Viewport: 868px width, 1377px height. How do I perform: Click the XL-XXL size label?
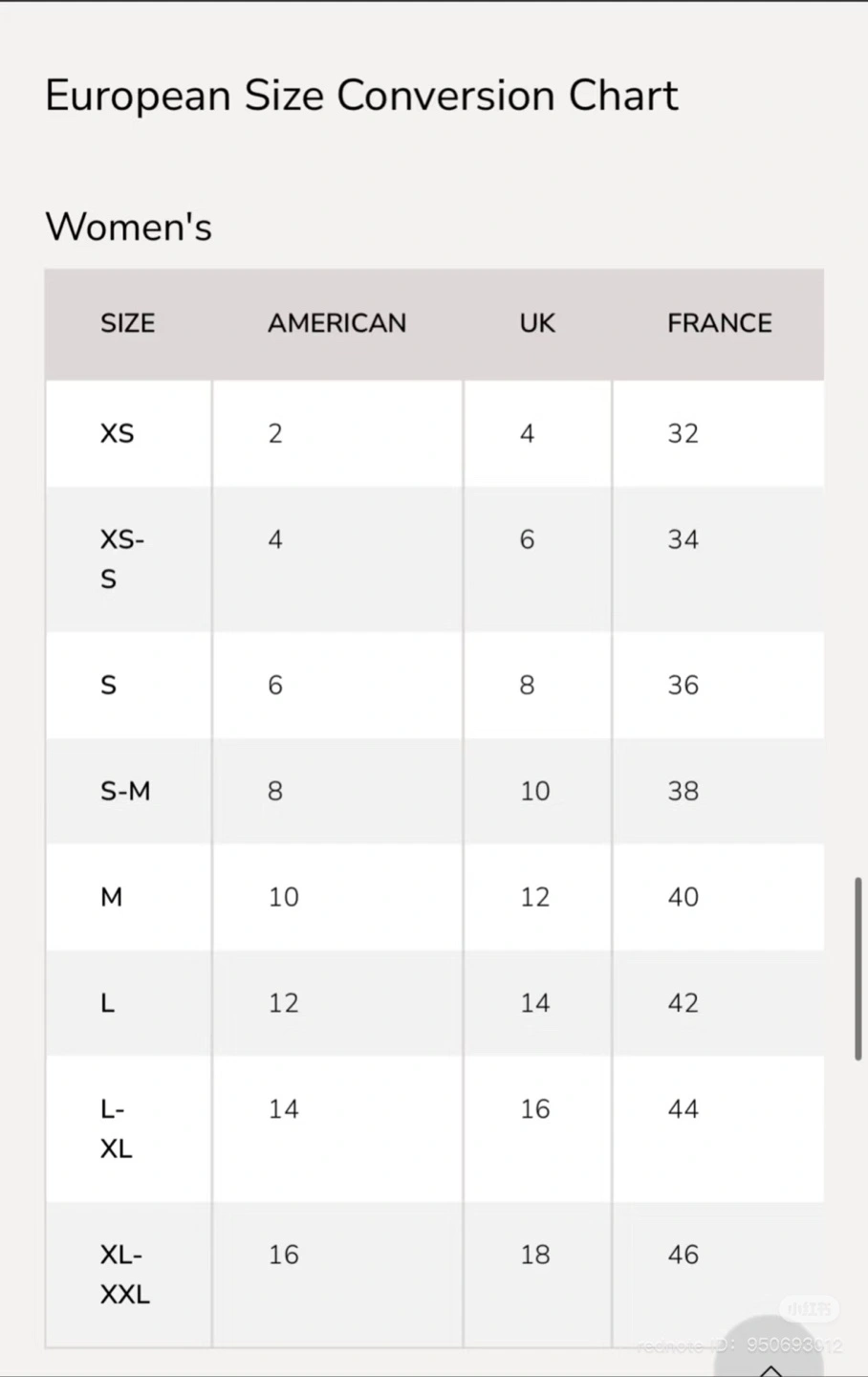click(x=124, y=1274)
